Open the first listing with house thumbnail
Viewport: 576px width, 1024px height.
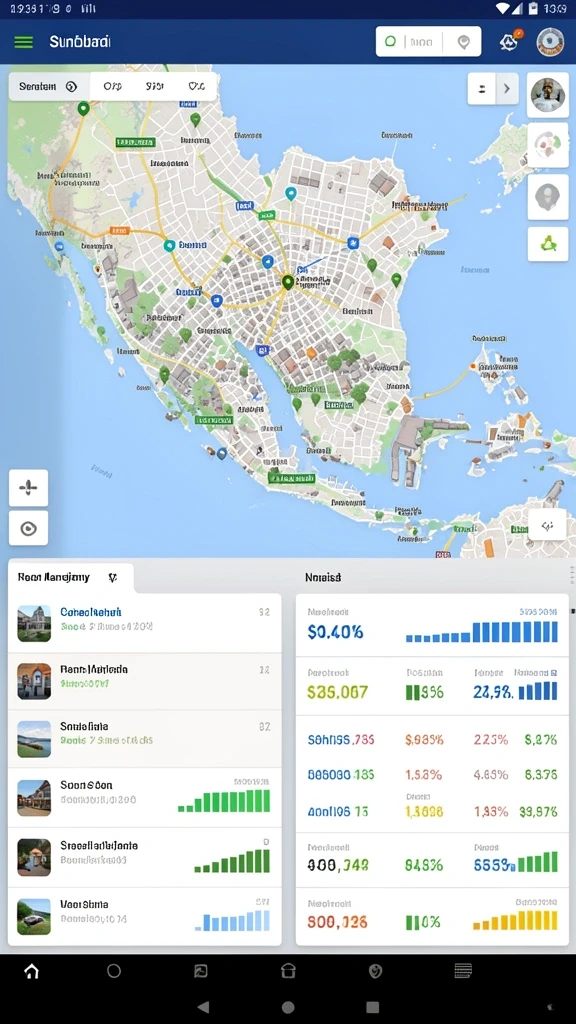coord(144,623)
